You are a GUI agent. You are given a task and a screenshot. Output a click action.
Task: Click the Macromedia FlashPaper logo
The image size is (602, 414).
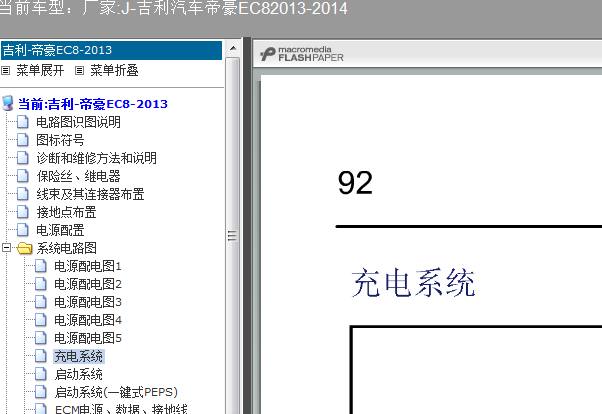click(x=302, y=54)
